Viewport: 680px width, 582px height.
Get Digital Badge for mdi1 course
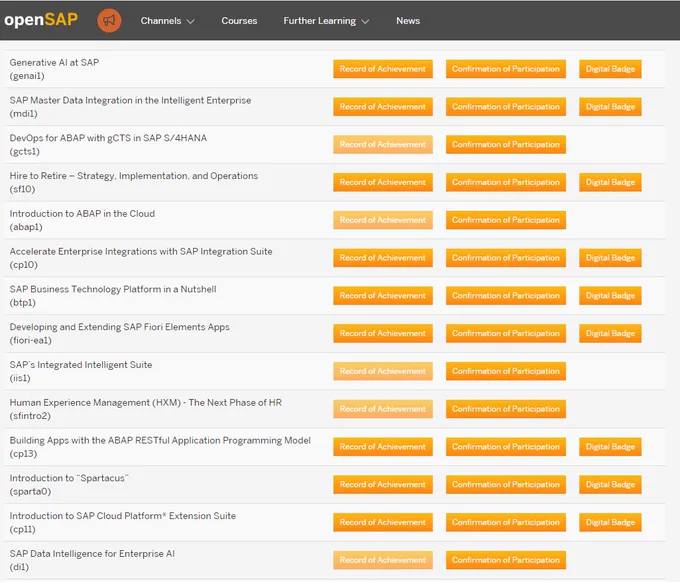click(x=610, y=107)
